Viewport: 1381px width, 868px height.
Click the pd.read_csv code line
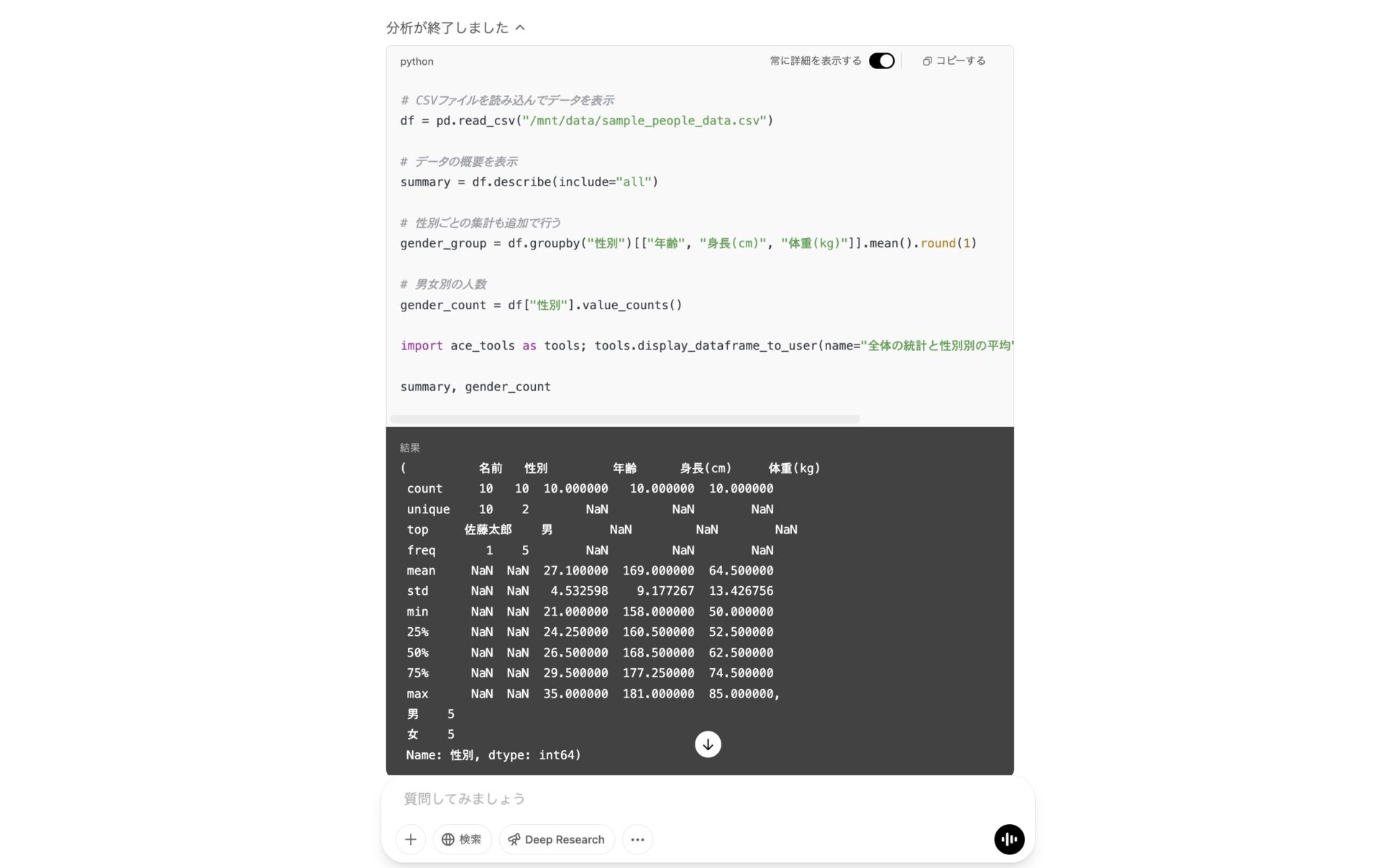click(x=587, y=121)
